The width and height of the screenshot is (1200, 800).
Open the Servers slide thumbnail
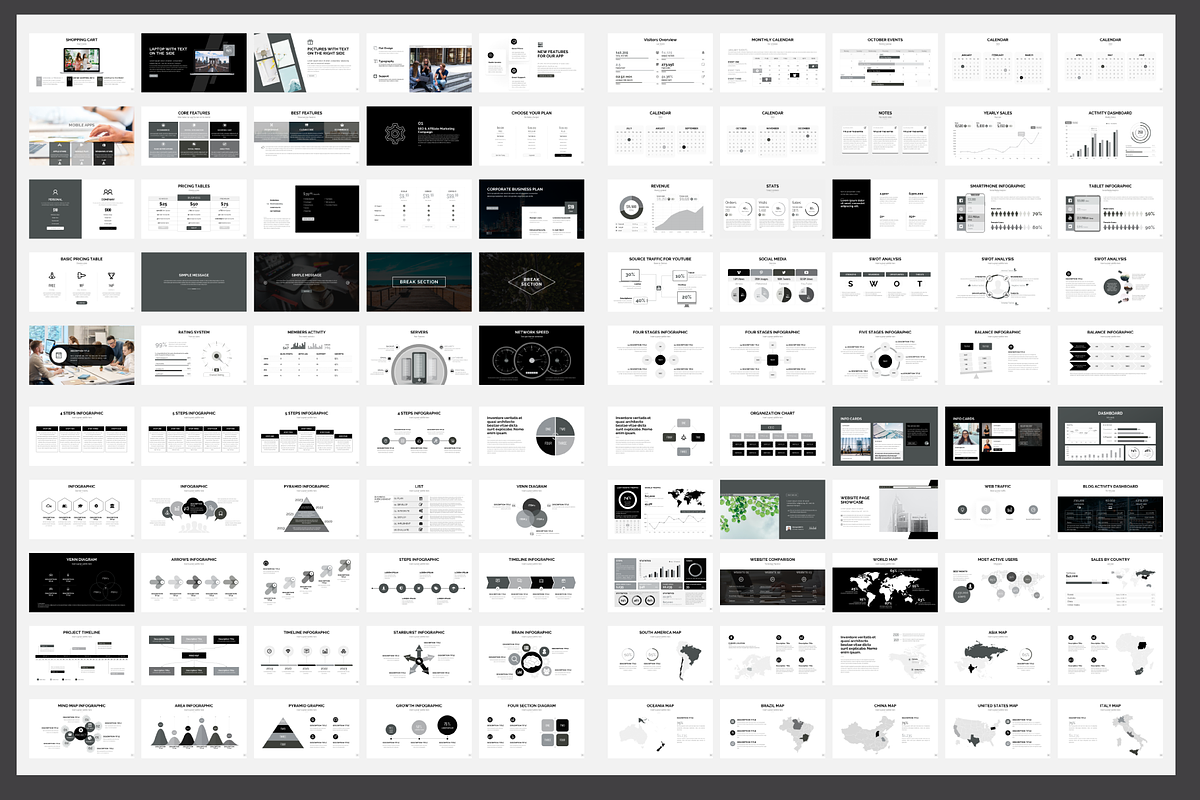click(x=419, y=355)
